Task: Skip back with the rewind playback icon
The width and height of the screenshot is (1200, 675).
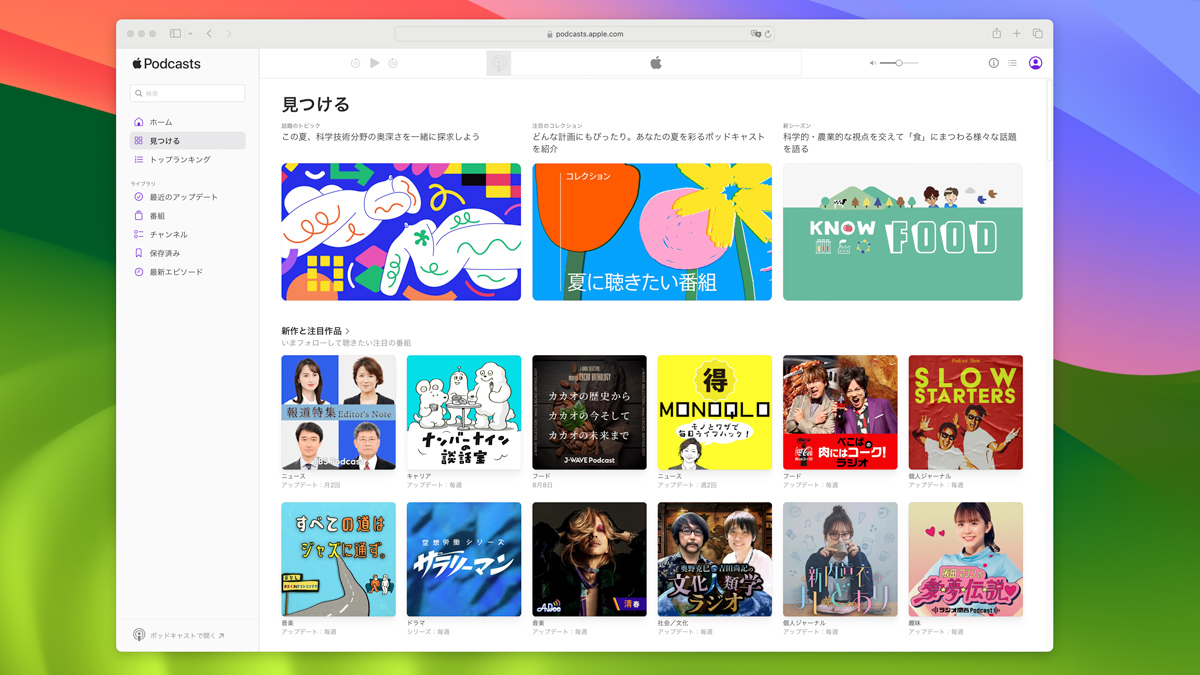Action: click(355, 63)
